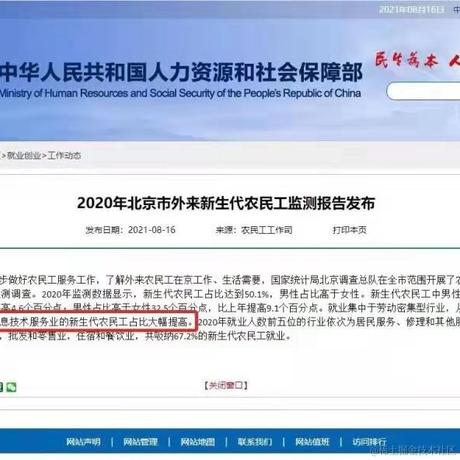Click the source label 农民工工作司
This screenshot has width=460, height=460.
(x=267, y=230)
